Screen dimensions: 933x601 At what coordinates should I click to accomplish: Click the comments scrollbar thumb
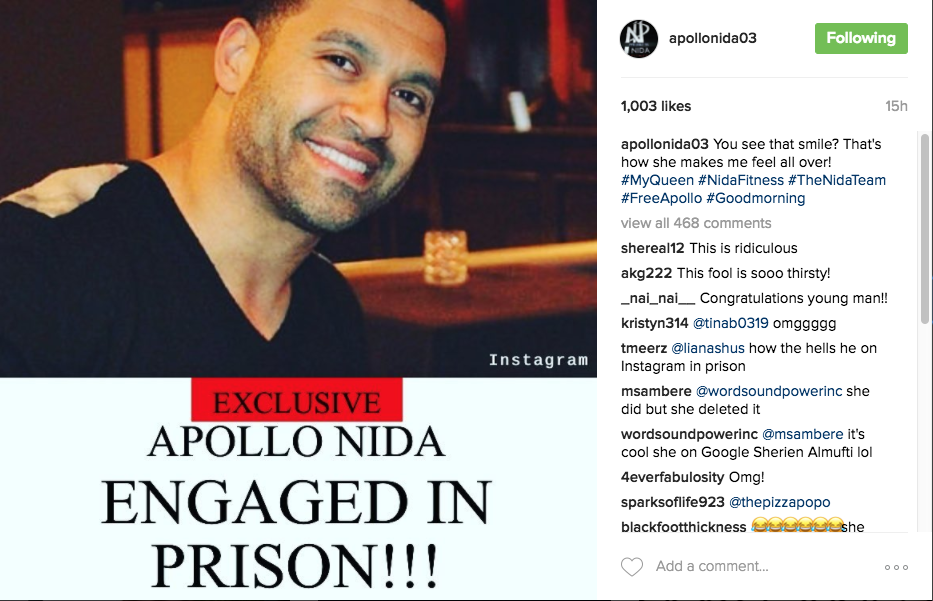pos(925,228)
